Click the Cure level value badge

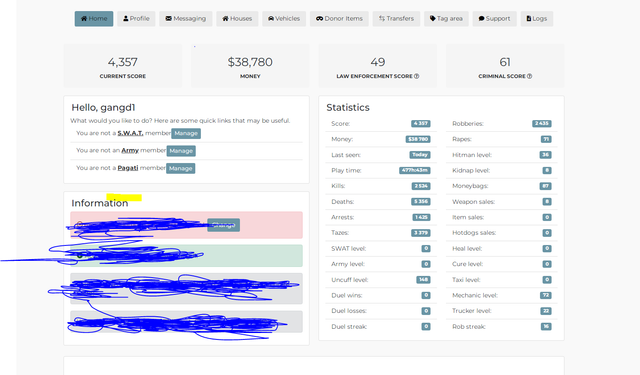[x=547, y=264]
